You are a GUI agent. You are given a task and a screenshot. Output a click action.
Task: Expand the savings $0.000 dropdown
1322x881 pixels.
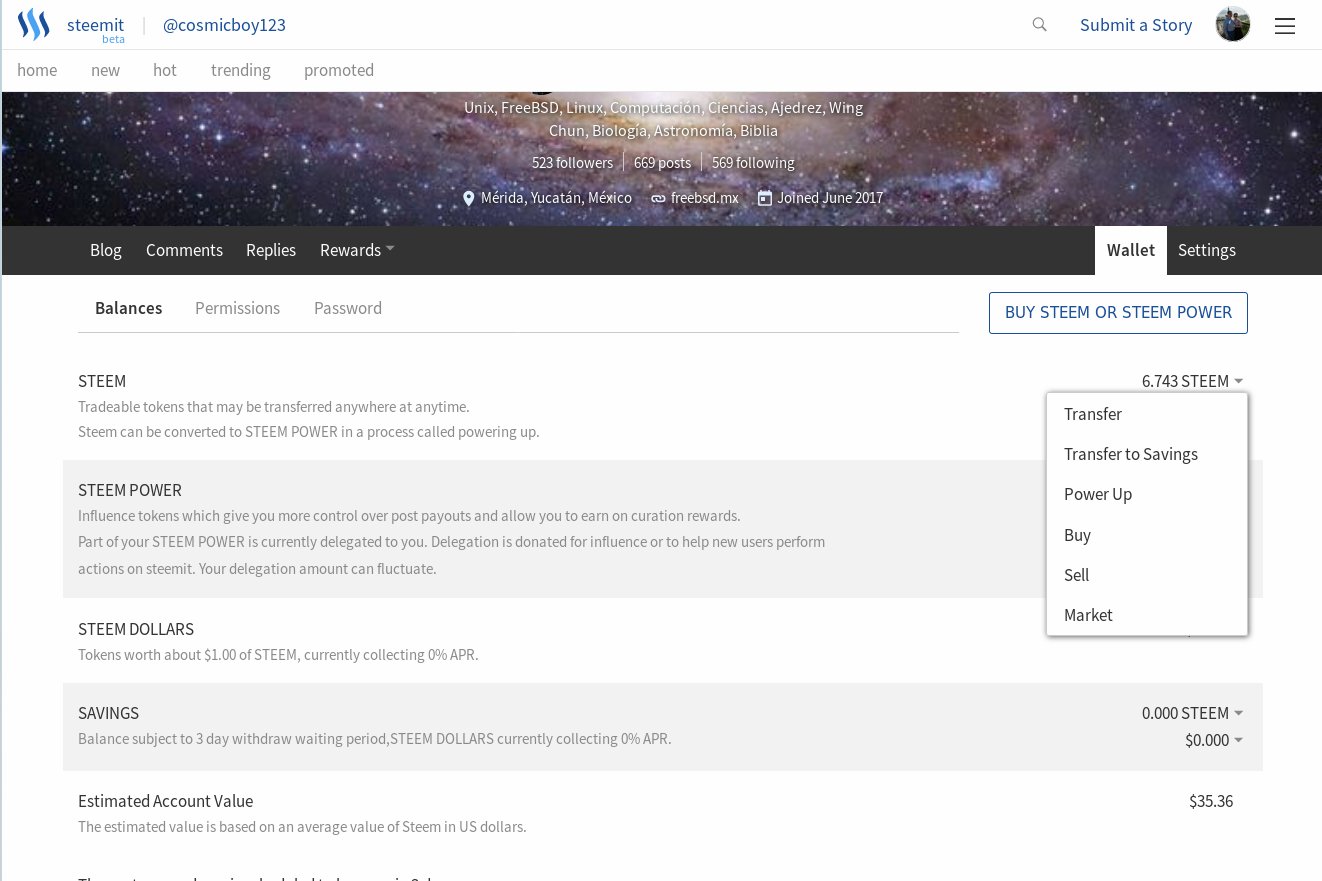tap(1214, 740)
